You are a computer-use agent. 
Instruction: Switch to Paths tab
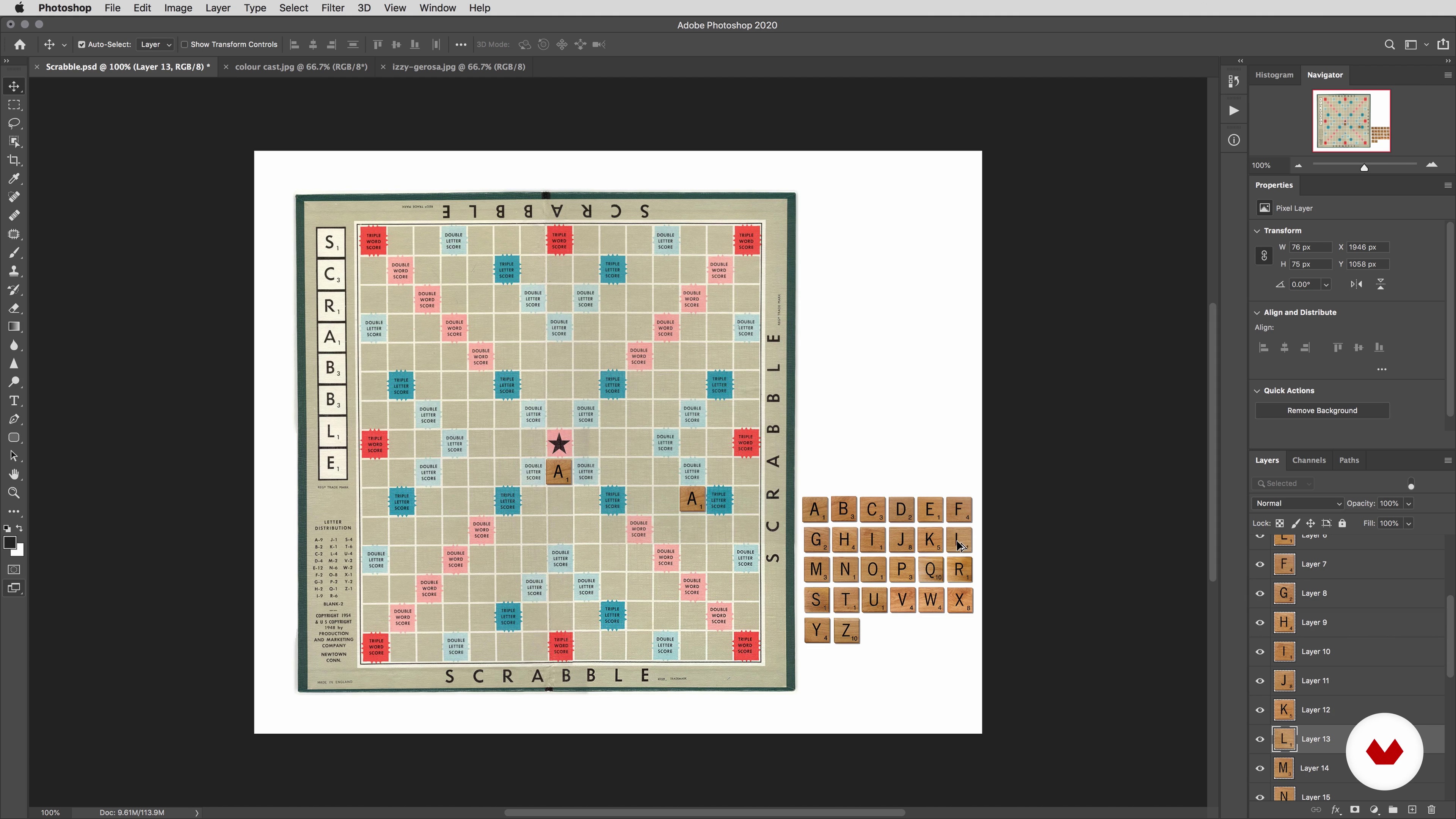coord(1349,460)
